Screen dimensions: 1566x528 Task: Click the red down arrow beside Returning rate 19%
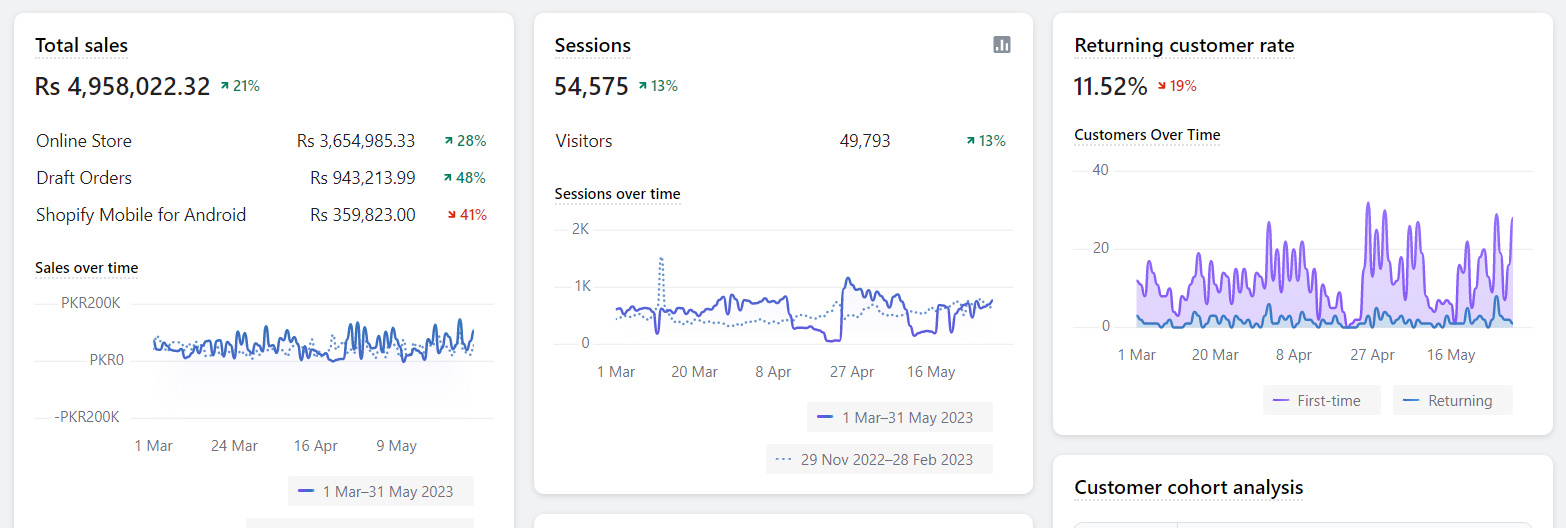coord(1162,86)
